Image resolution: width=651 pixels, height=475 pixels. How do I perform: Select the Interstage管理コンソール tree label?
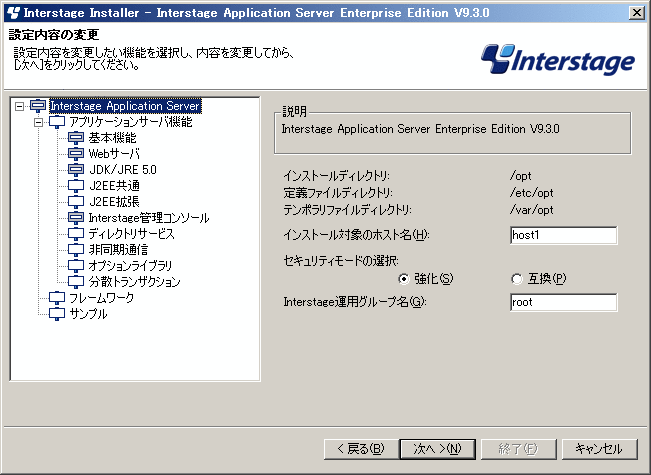tap(149, 218)
